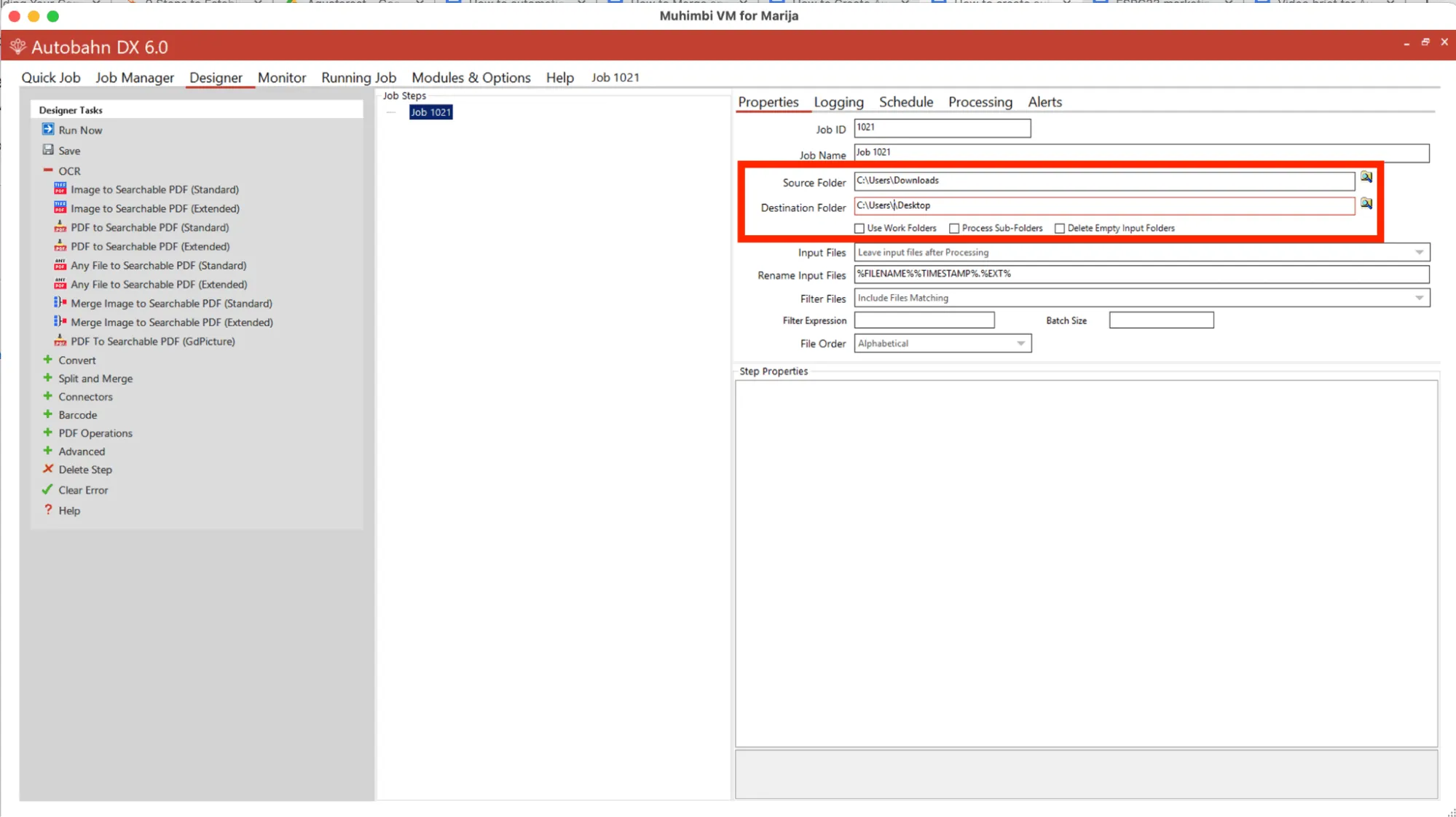Click the Filter Expression input field
This screenshot has height=817, width=1456.
click(x=924, y=320)
